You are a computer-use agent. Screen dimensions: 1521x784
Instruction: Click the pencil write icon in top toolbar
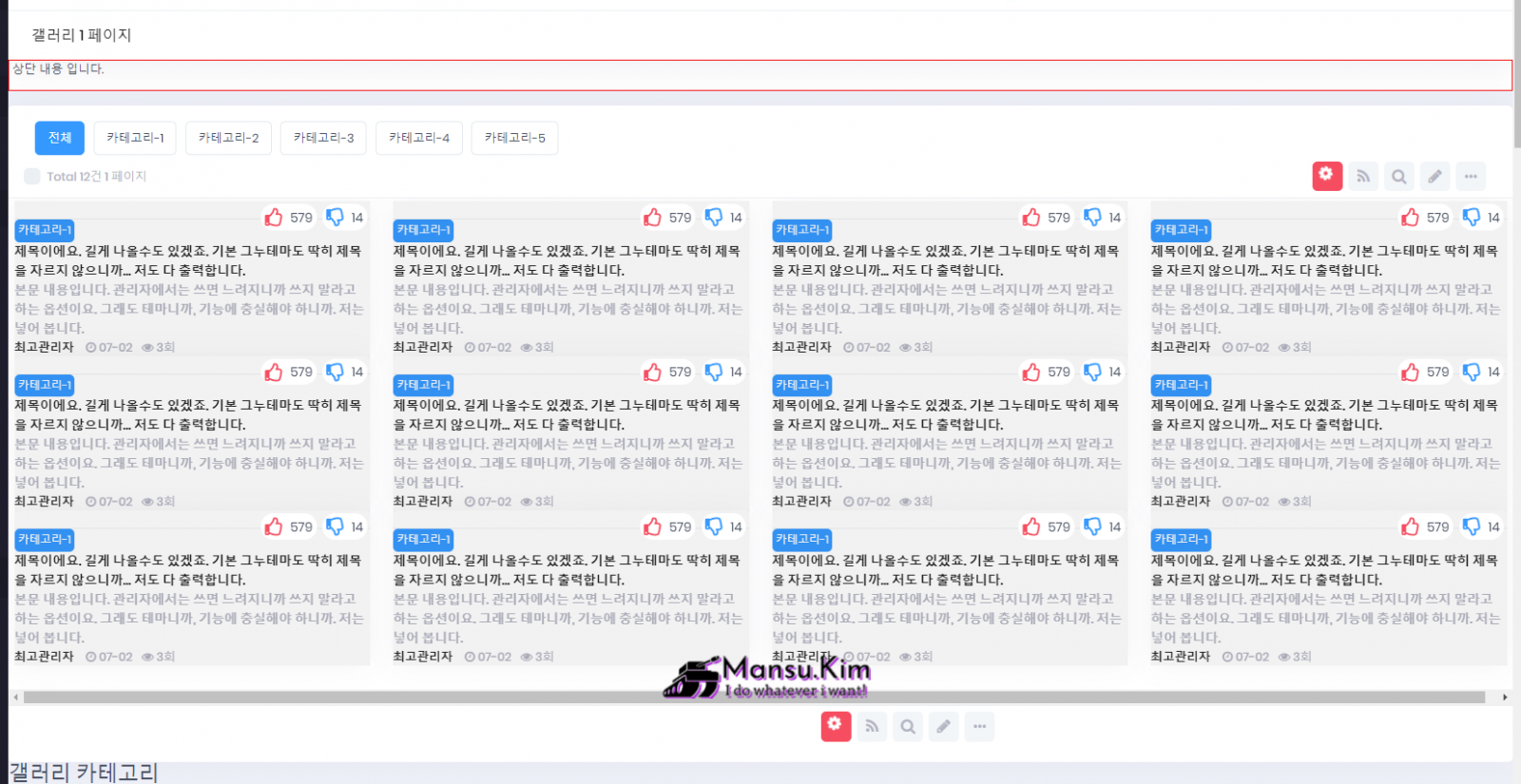pyautogui.click(x=1434, y=176)
